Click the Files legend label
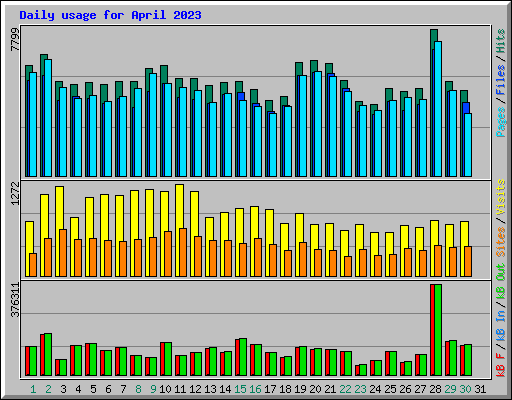Viewport: 512px width, 400px height. click(x=500, y=80)
